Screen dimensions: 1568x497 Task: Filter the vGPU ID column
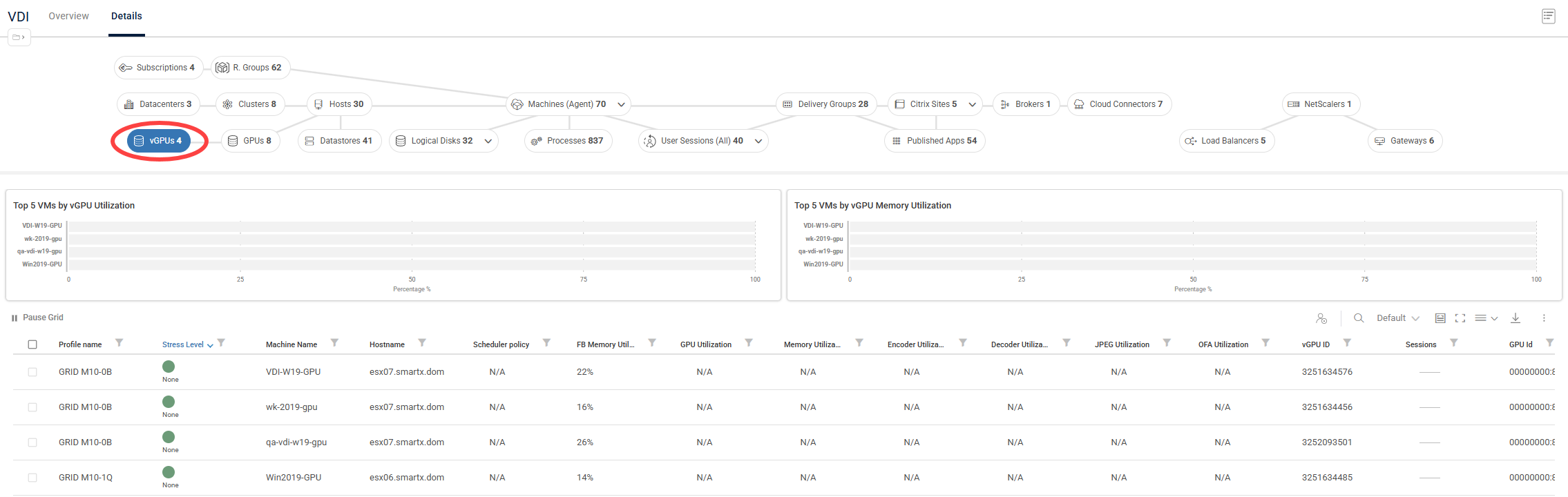1347,342
